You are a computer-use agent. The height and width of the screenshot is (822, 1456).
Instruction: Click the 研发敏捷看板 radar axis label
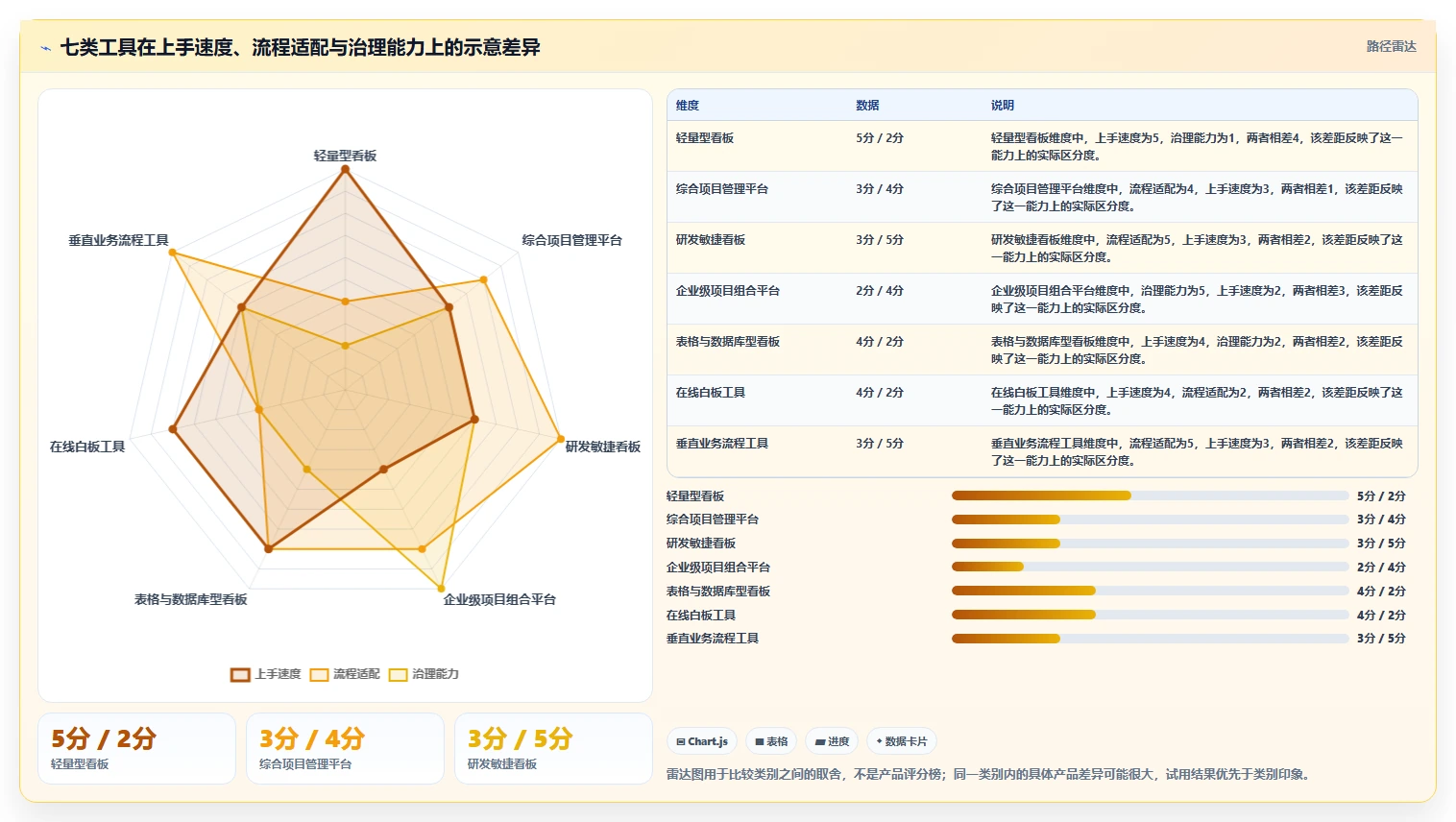[603, 447]
